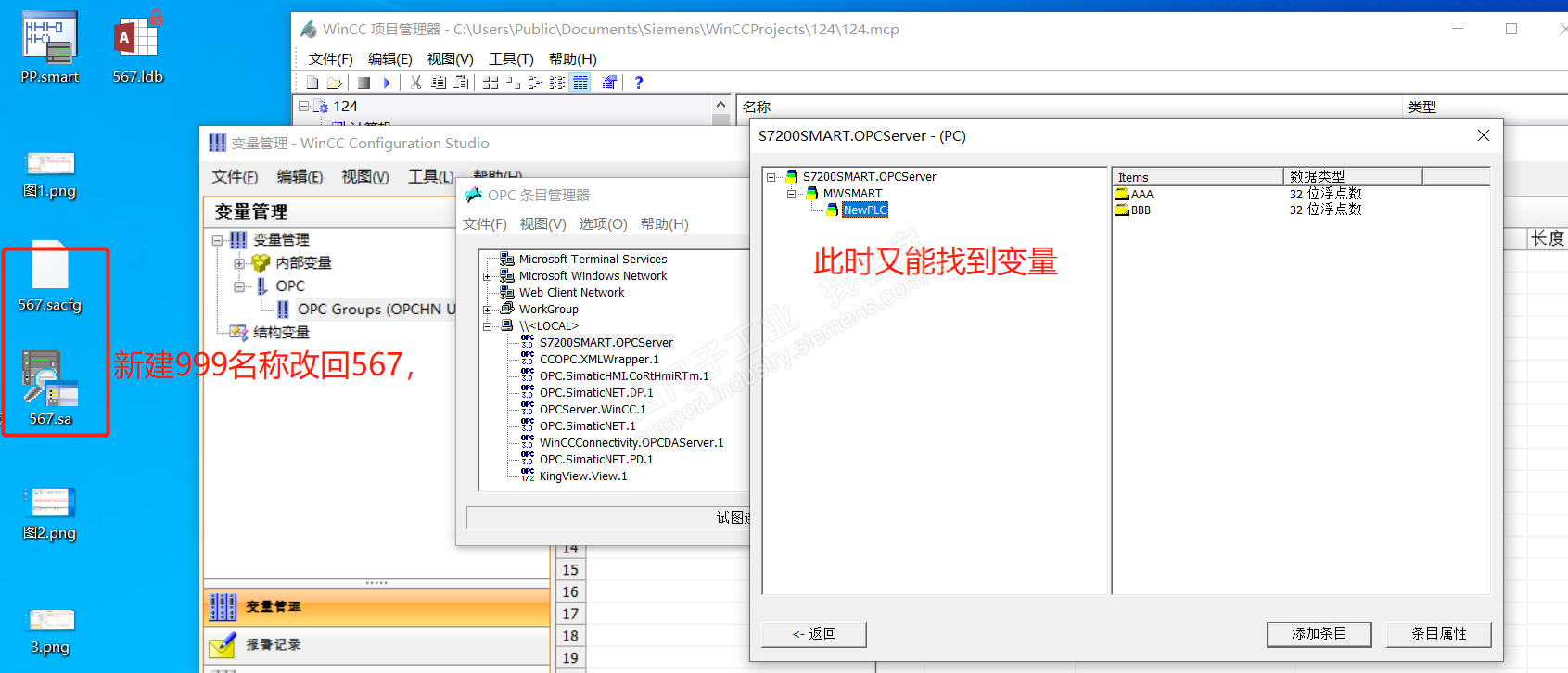Select Web Client Network tree entry

[x=571, y=293]
